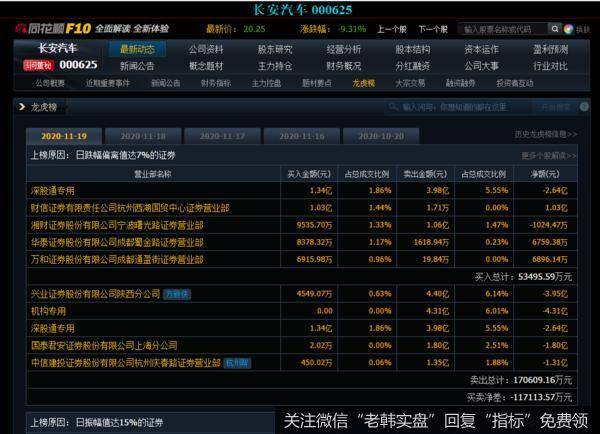Image resolution: width=600 pixels, height=434 pixels.
Task: Open 兴业证券股份有限公司陕西分公司 row
Action: [95, 294]
